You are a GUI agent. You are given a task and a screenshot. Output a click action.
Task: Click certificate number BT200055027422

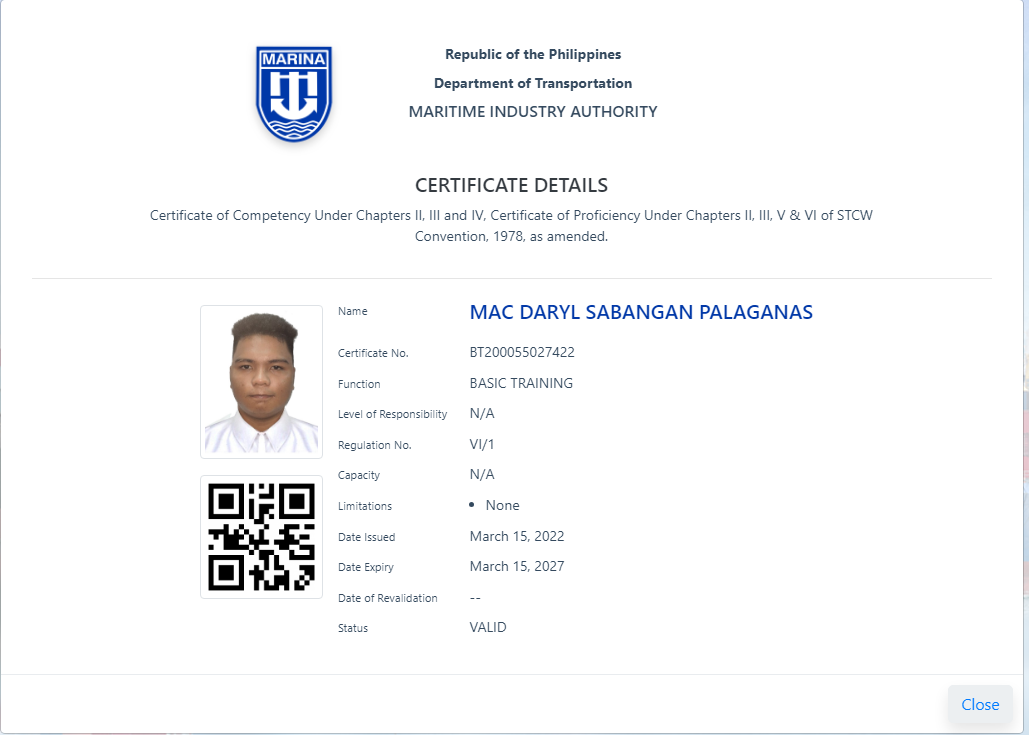(x=522, y=352)
